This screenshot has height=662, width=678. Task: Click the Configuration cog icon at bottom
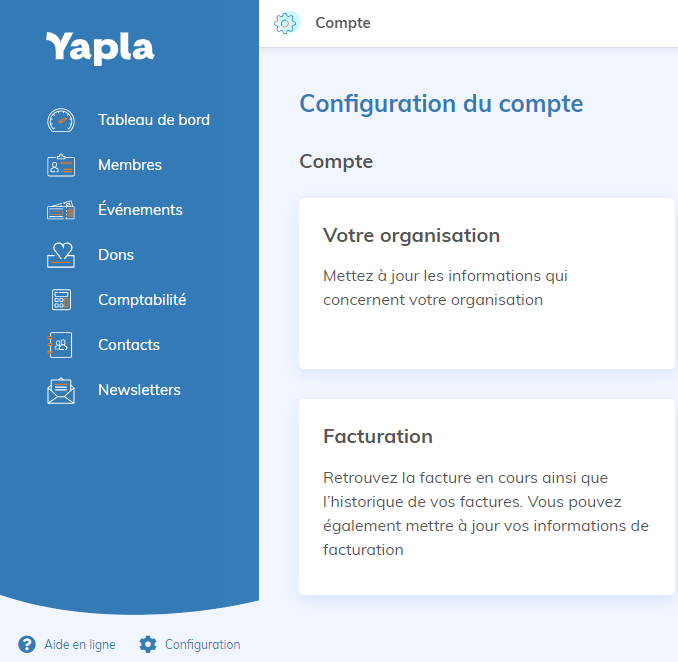coord(148,644)
